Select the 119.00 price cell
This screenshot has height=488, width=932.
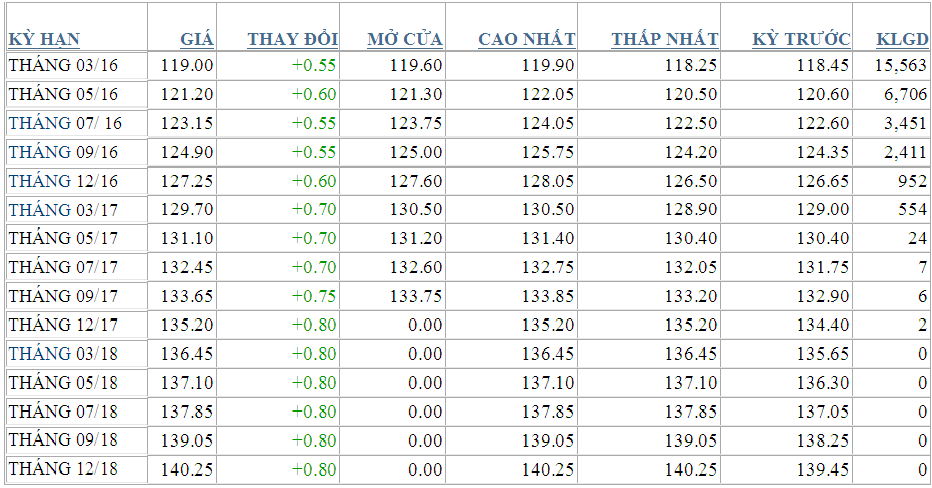point(187,66)
